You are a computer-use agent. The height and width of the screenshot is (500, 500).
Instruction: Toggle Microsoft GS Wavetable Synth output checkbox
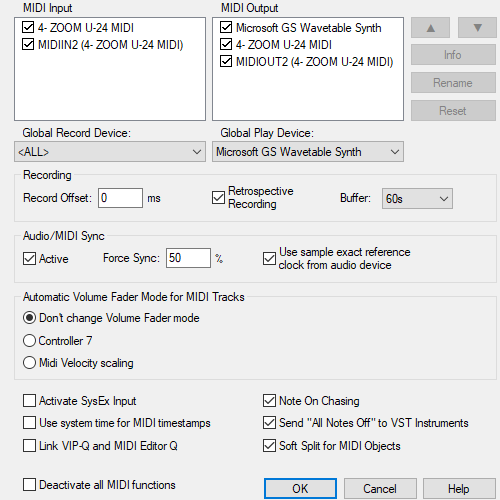tap(226, 27)
